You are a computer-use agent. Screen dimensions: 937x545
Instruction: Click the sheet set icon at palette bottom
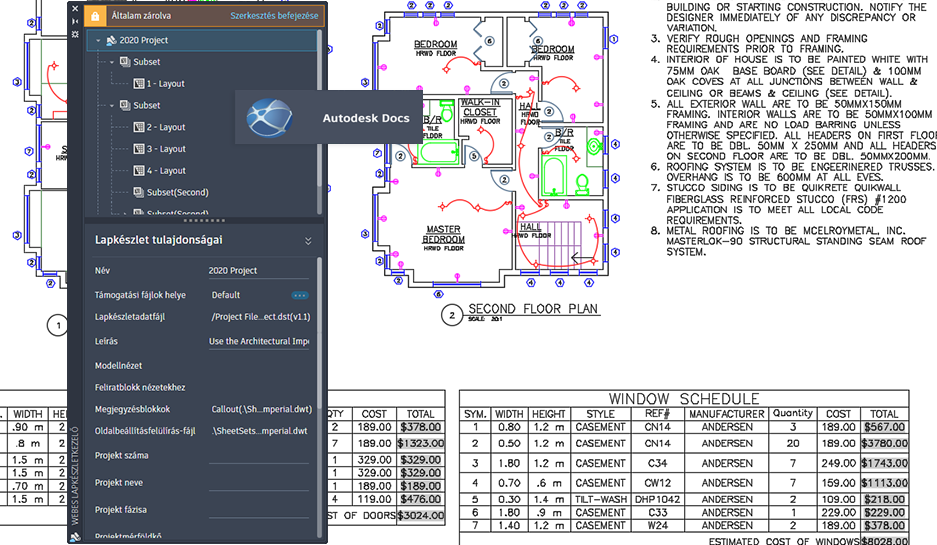(75, 537)
